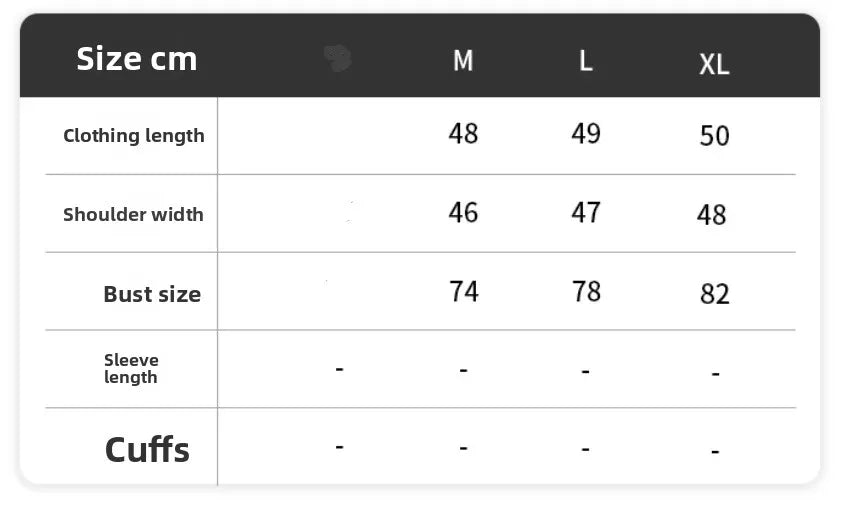Select the L size column header
Viewport: 842px width, 520px height.
586,61
